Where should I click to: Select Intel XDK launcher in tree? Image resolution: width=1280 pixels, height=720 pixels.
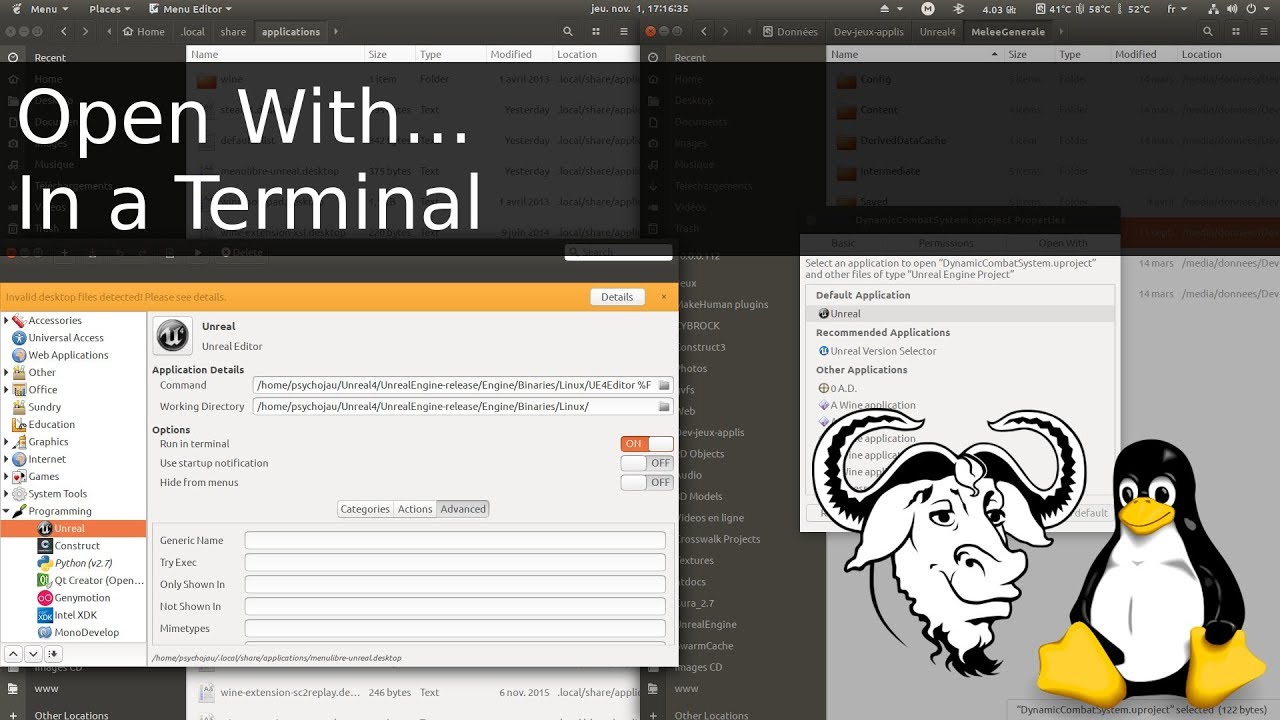point(67,615)
